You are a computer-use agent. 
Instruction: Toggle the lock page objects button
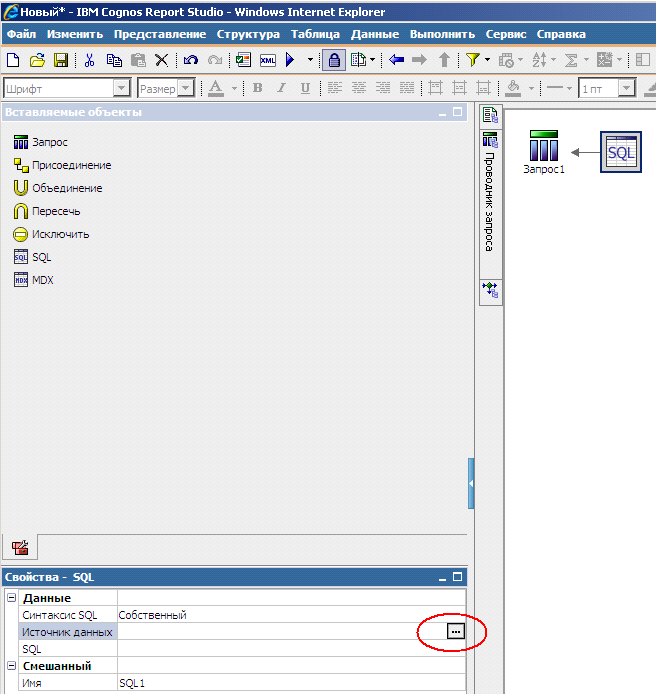click(334, 60)
